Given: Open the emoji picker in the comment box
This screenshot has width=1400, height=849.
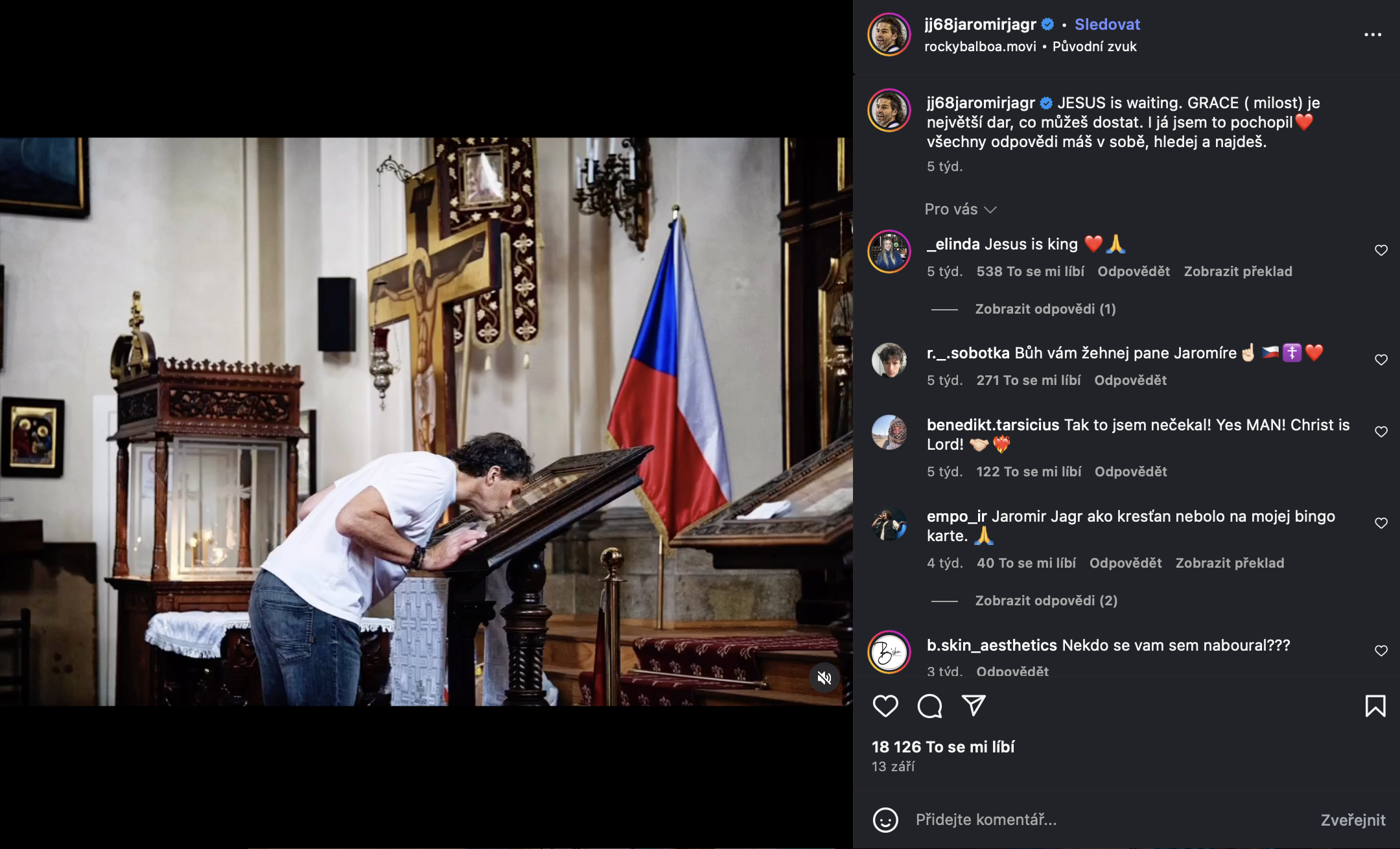Looking at the screenshot, I should pyautogui.click(x=885, y=820).
